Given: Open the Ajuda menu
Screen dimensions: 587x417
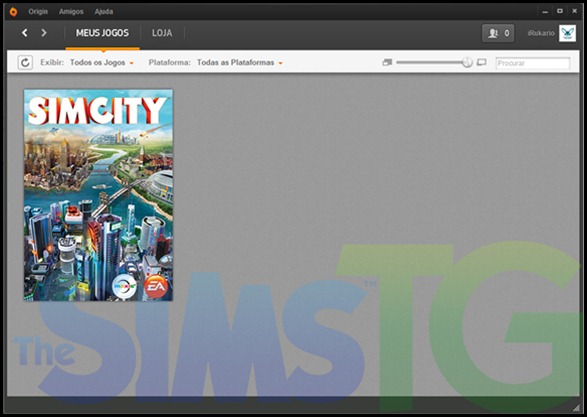Looking at the screenshot, I should [104, 12].
